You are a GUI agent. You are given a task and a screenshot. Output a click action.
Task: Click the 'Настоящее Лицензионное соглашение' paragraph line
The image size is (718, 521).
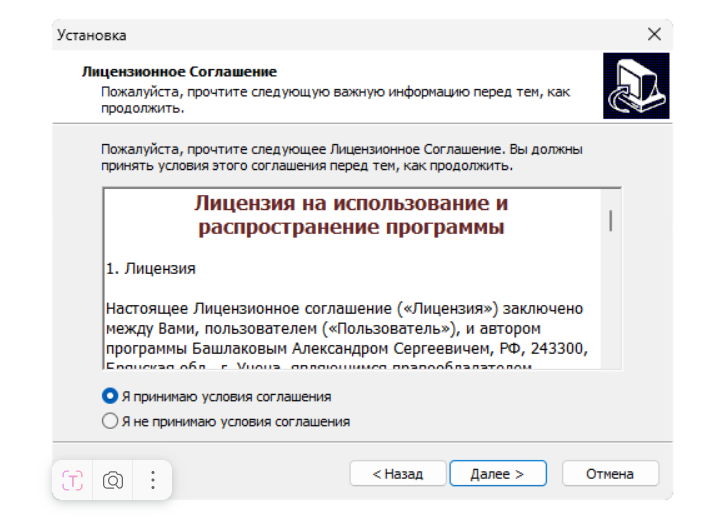(344, 309)
